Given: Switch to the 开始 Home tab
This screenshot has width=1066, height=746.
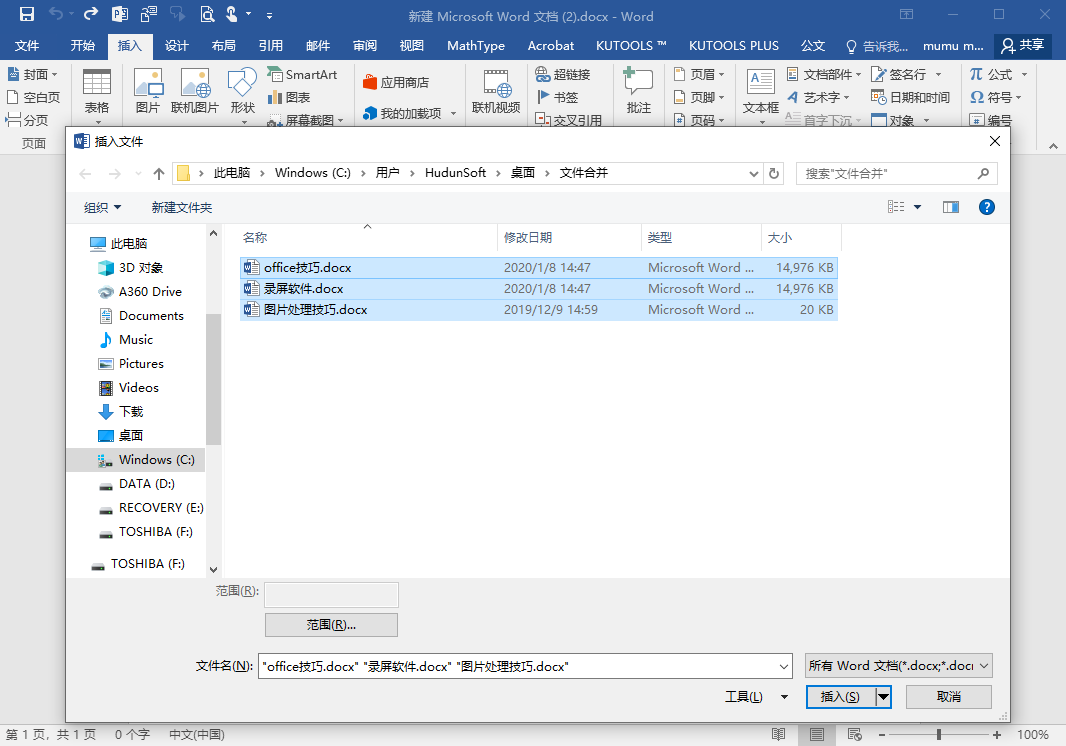Looking at the screenshot, I should click(82, 46).
